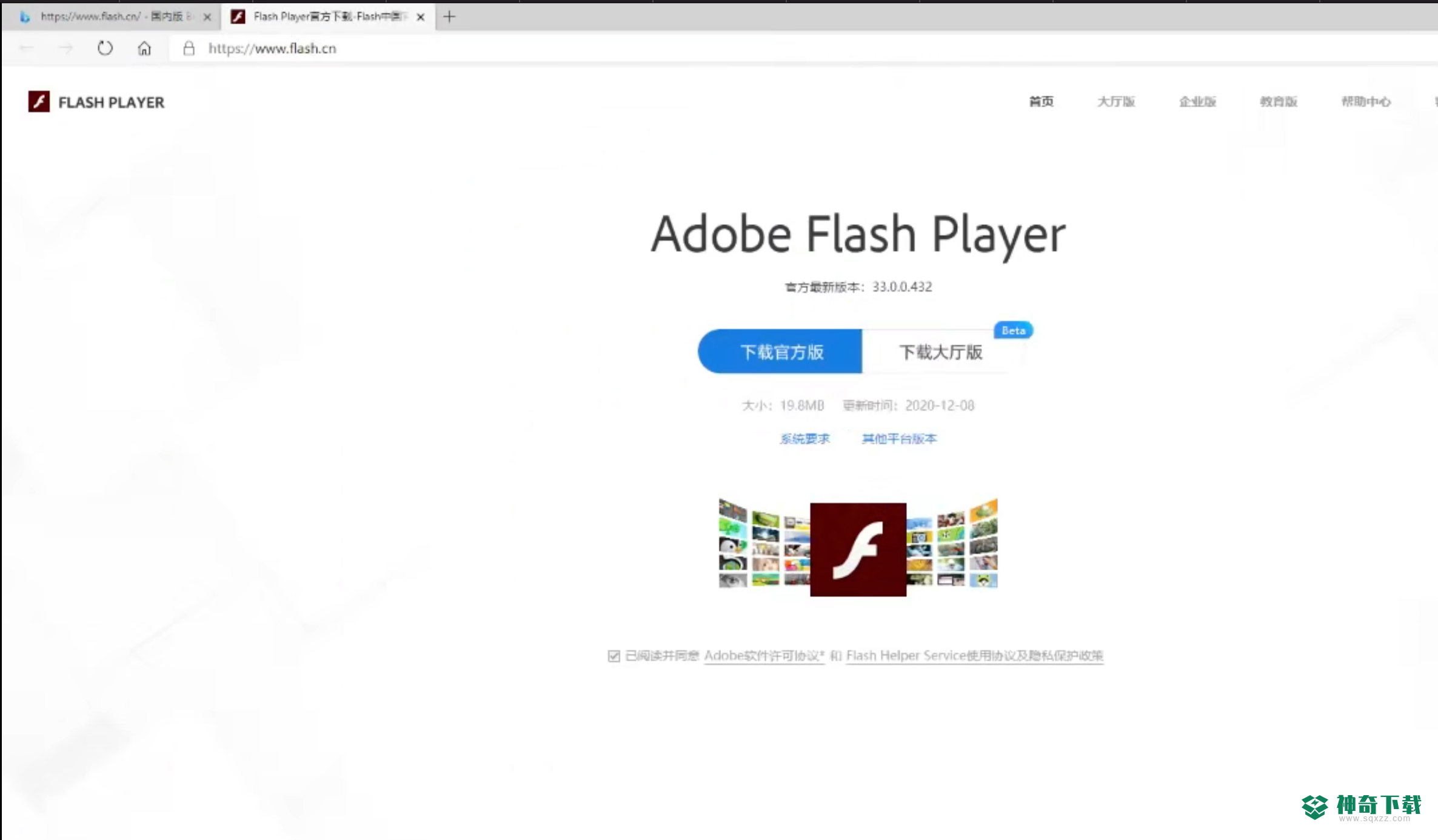
Task: Open a new tab with plus icon
Action: pyautogui.click(x=449, y=17)
